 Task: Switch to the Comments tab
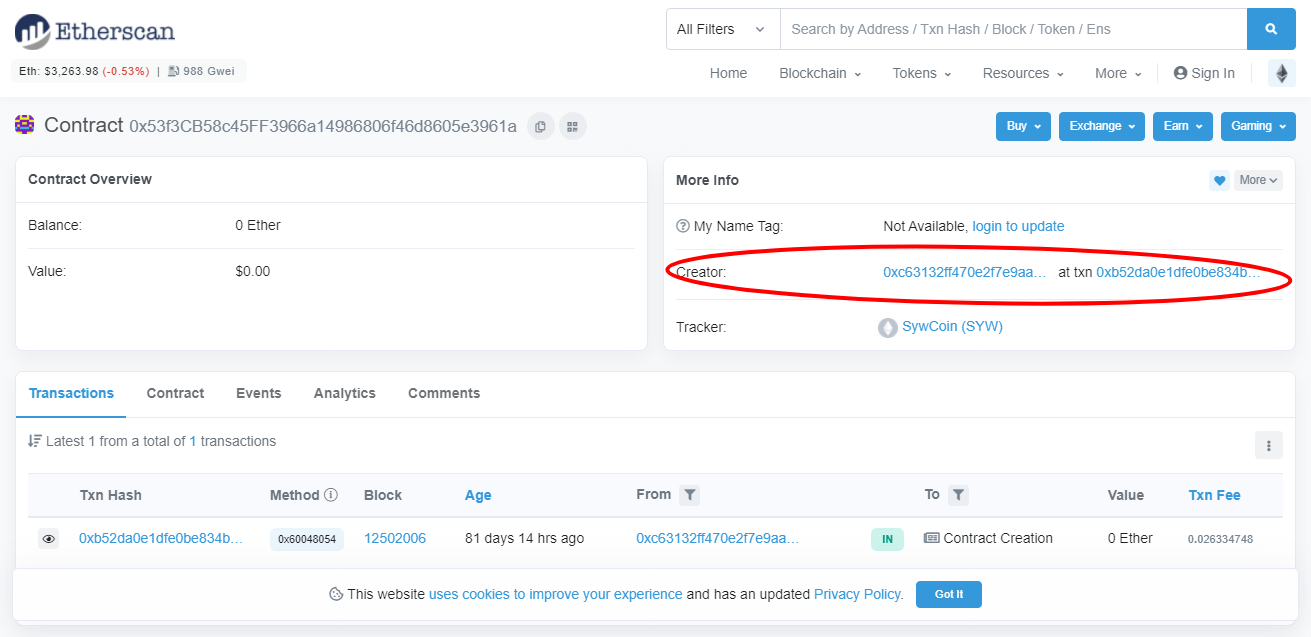coord(444,393)
